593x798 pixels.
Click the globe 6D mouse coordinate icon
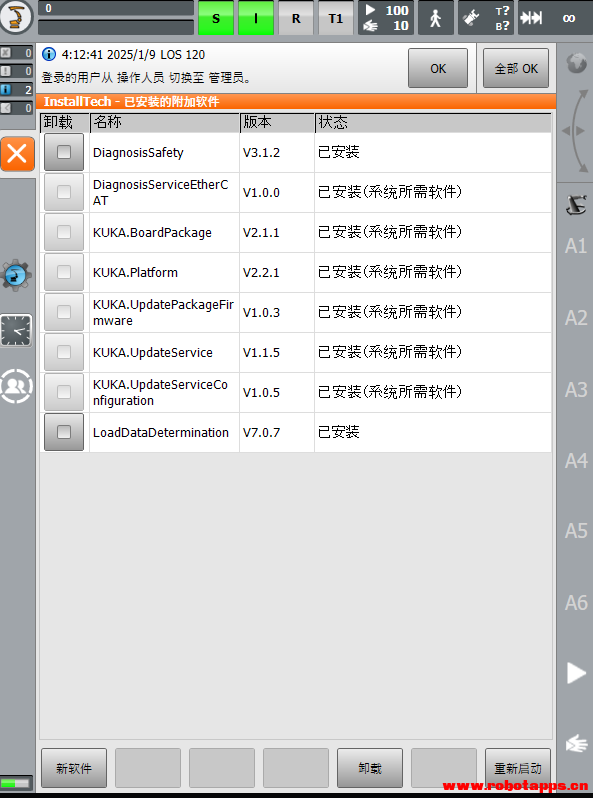[577, 63]
